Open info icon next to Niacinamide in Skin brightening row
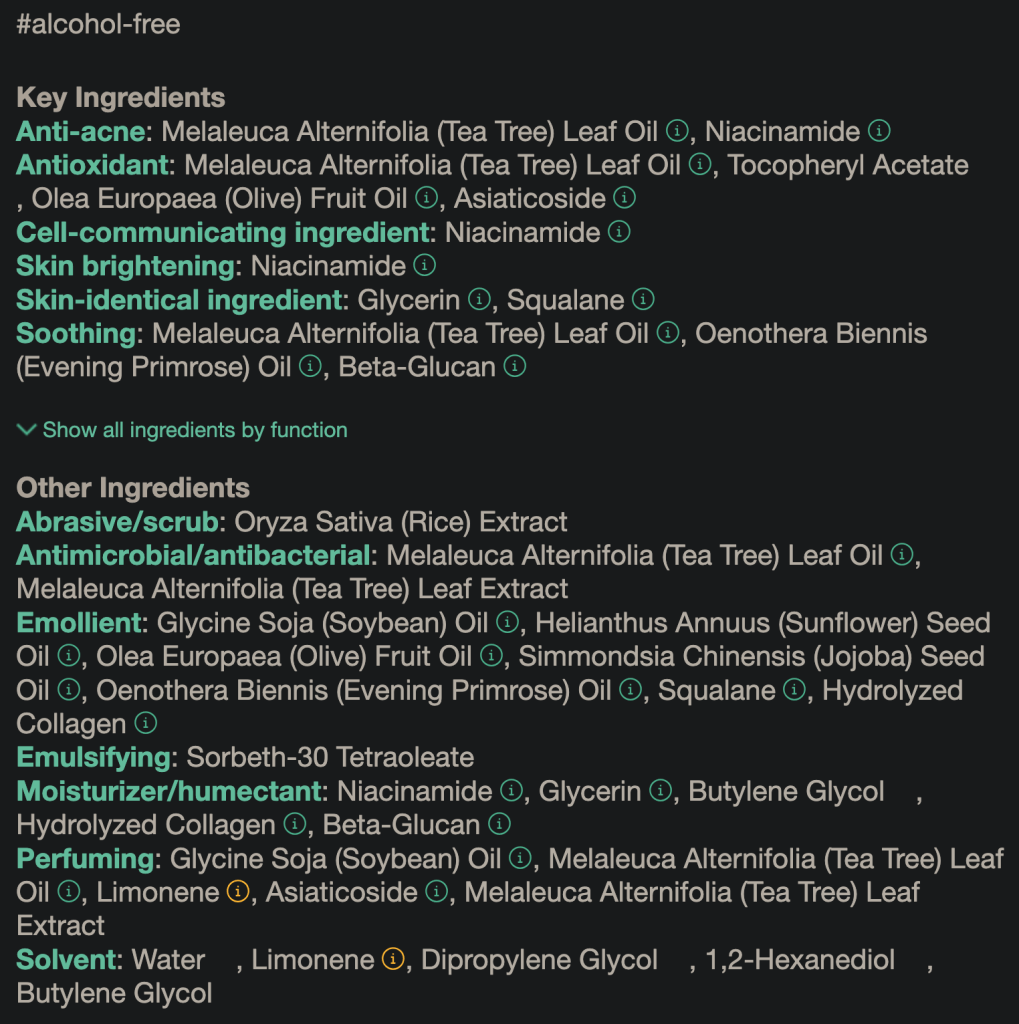 click(x=425, y=265)
